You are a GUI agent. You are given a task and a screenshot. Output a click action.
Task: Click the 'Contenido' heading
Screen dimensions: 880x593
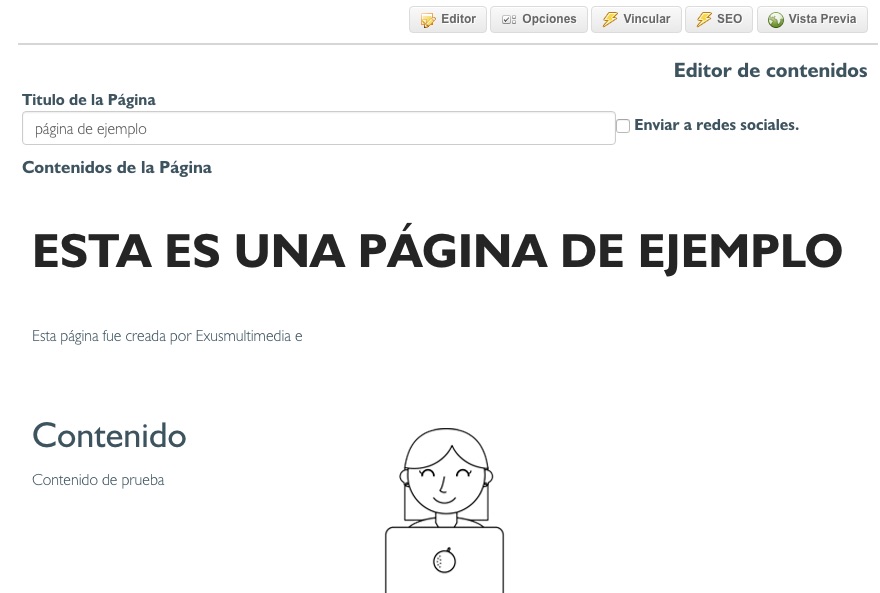(109, 435)
